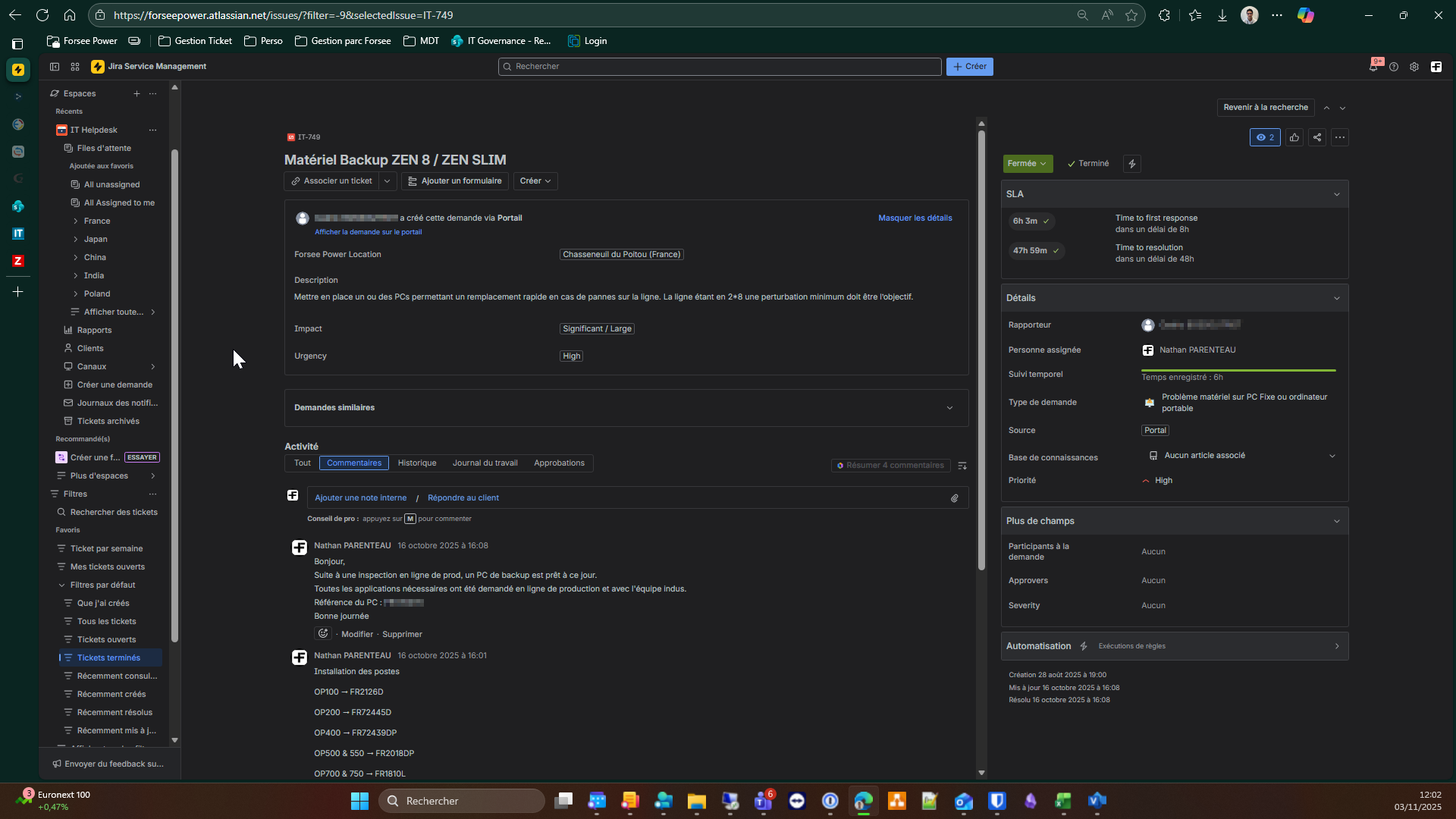Click the help question mark icon
This screenshot has height=819, width=1456.
1394,67
